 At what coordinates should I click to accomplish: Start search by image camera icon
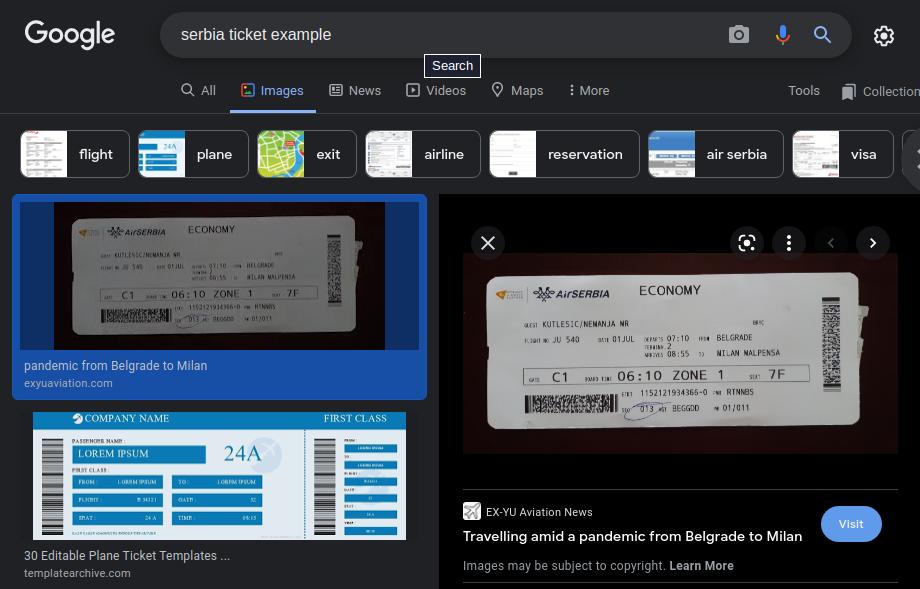click(x=739, y=35)
